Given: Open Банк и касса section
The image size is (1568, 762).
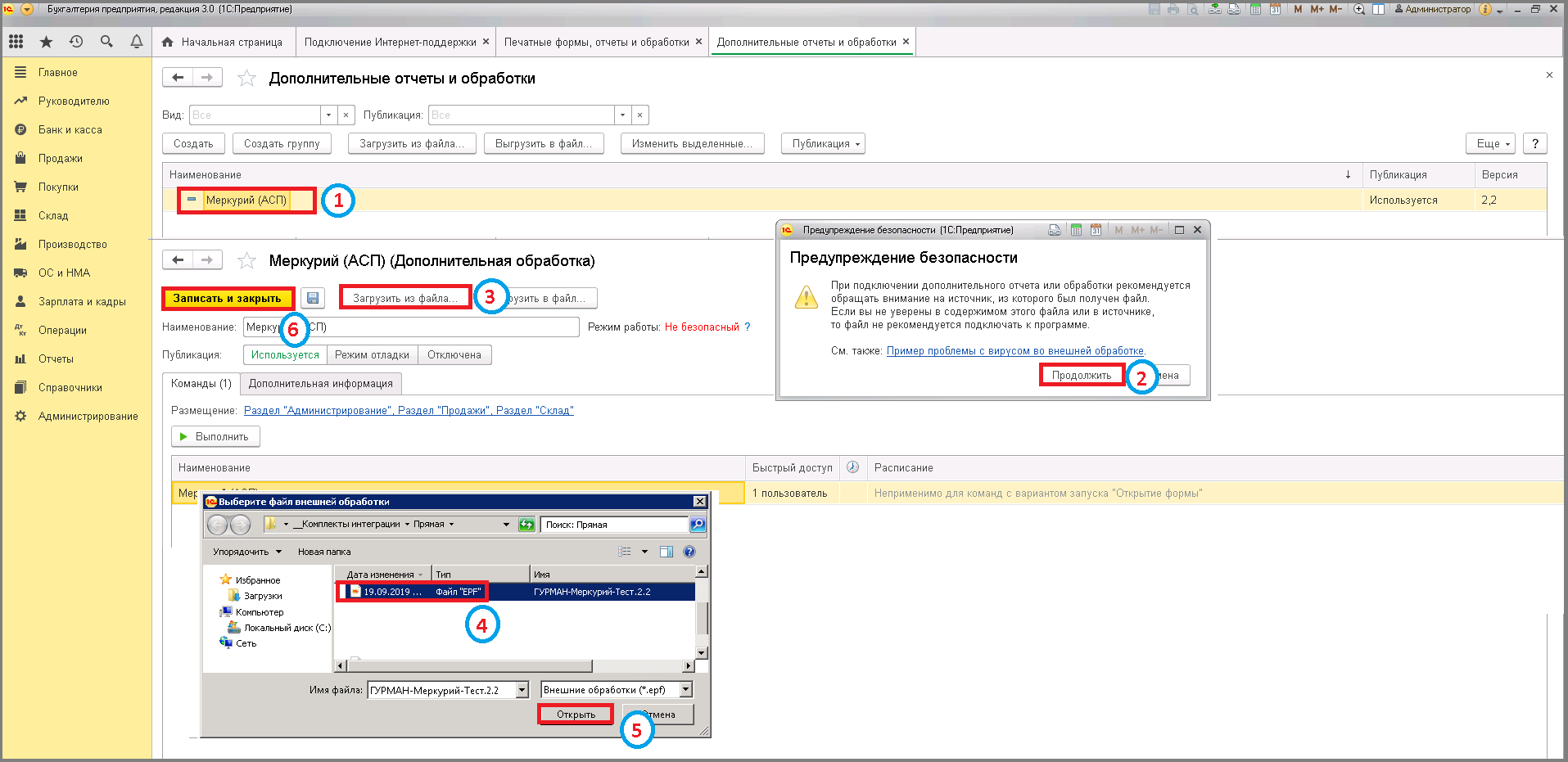Looking at the screenshot, I should tap(70, 129).
